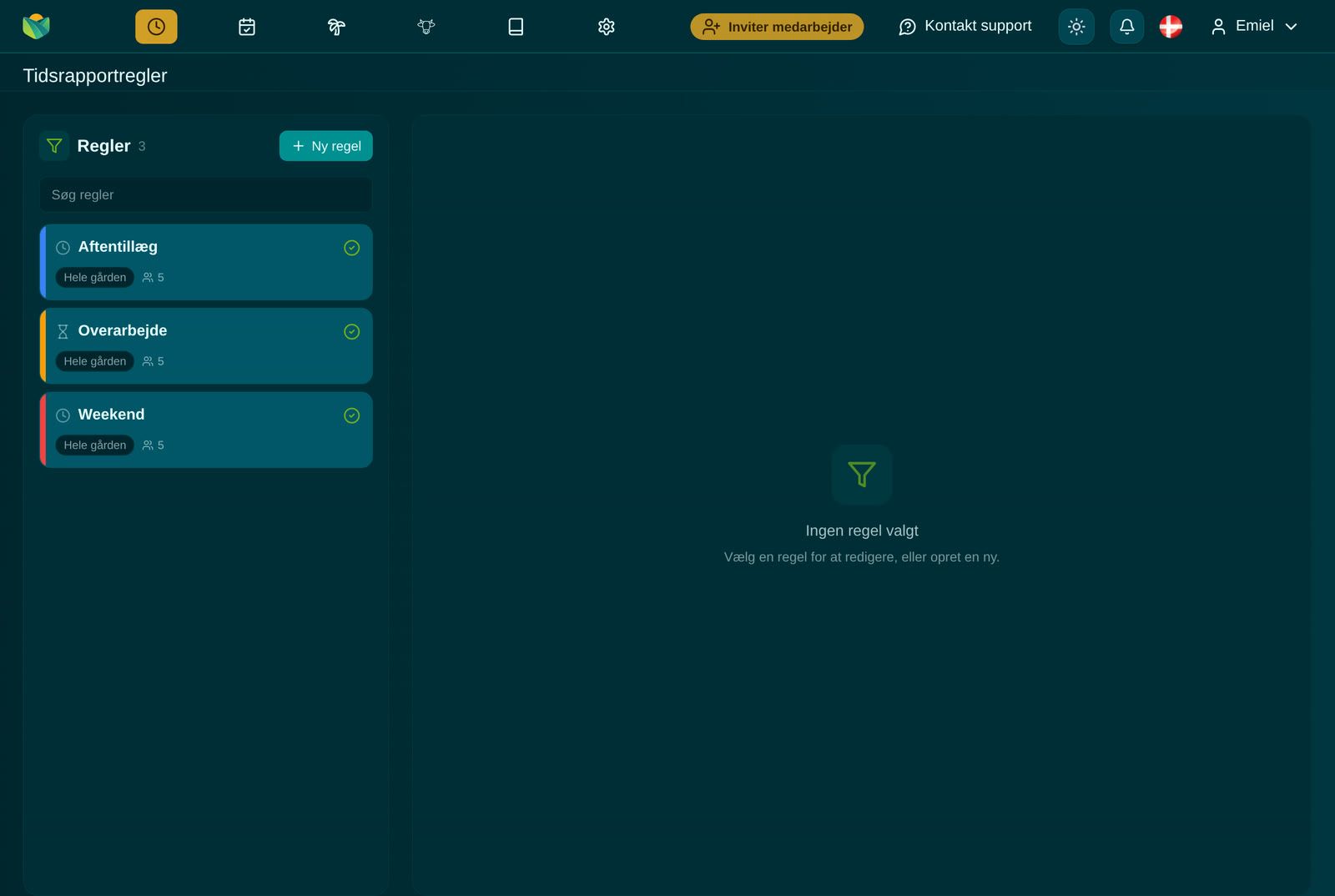1335x896 pixels.
Task: Click employee count icon on Weekend
Action: click(x=148, y=445)
